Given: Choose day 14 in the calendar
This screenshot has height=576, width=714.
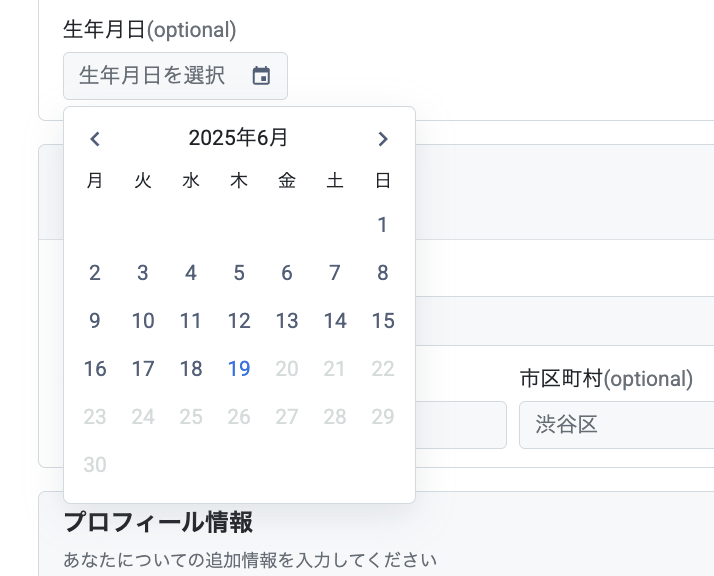Looking at the screenshot, I should click(335, 321).
